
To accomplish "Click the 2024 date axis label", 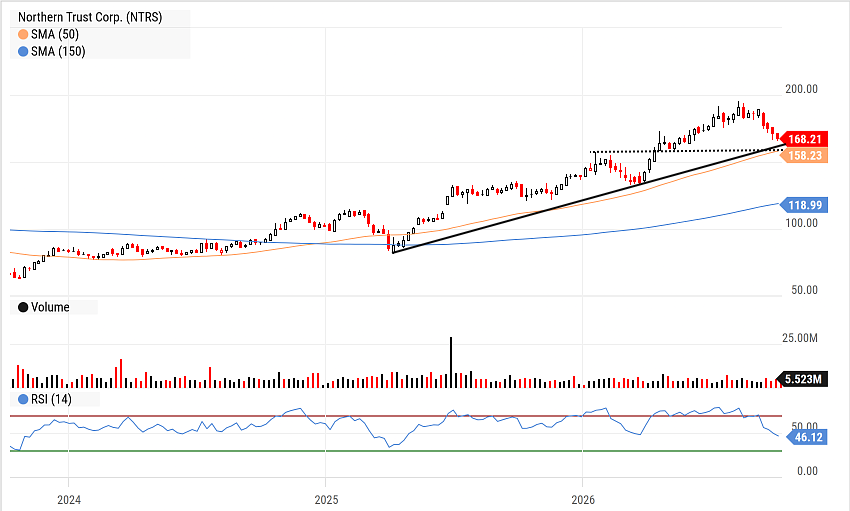I will click(69, 500).
